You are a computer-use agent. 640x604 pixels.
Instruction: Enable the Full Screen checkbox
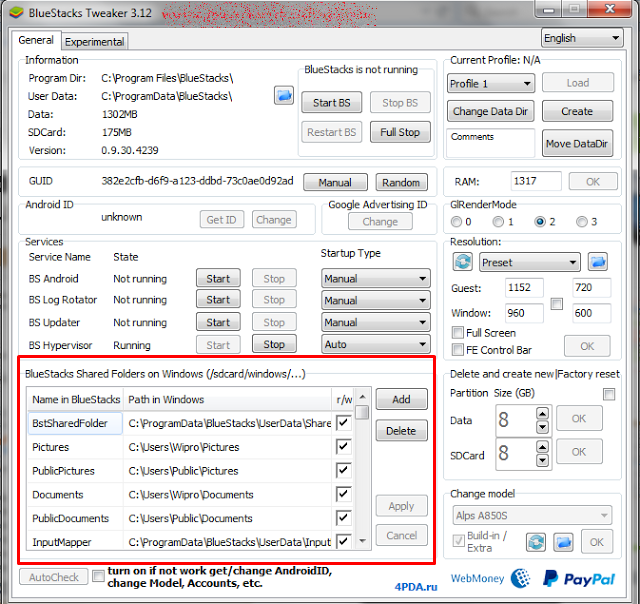pyautogui.click(x=458, y=333)
